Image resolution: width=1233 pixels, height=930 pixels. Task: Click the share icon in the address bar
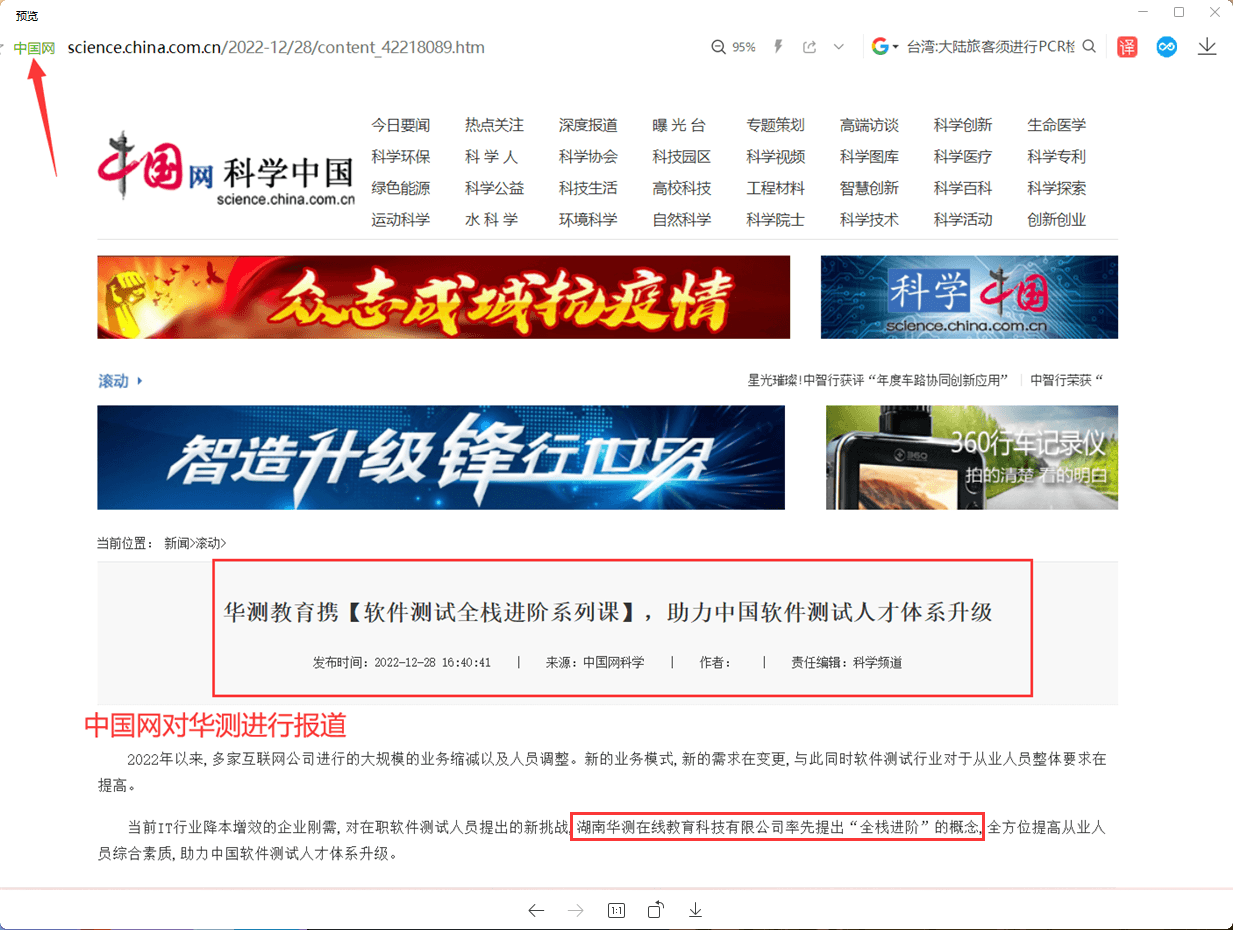point(810,47)
